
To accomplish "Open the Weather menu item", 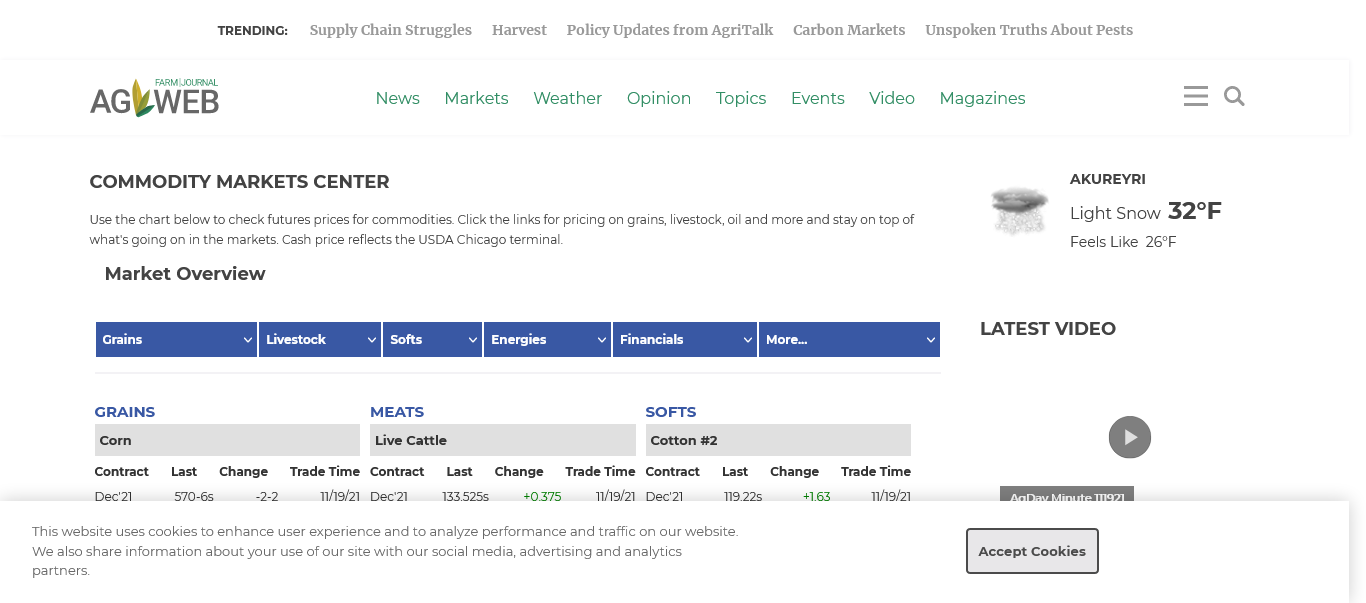I will pyautogui.click(x=567, y=98).
